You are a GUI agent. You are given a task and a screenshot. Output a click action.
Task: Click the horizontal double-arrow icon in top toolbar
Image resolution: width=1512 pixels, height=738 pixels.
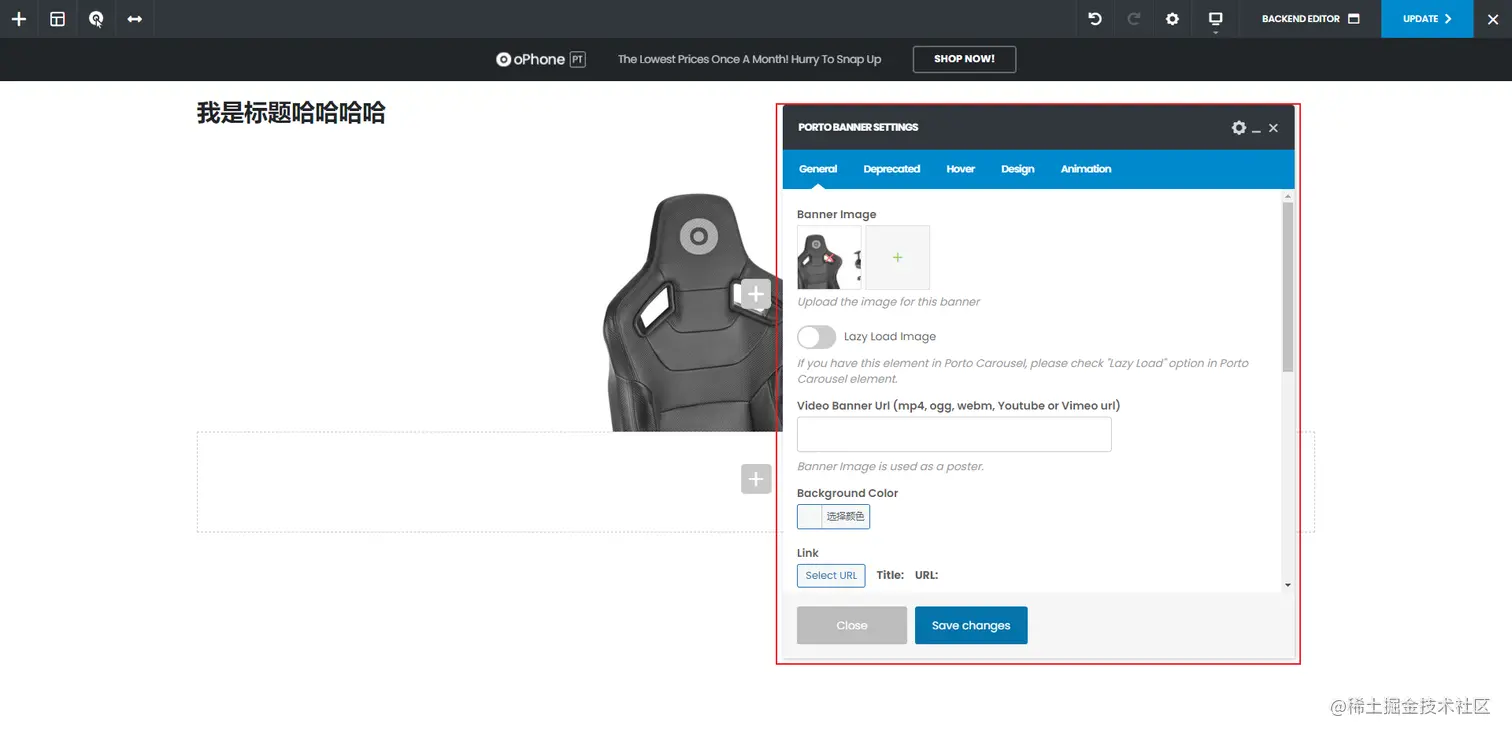click(x=135, y=19)
